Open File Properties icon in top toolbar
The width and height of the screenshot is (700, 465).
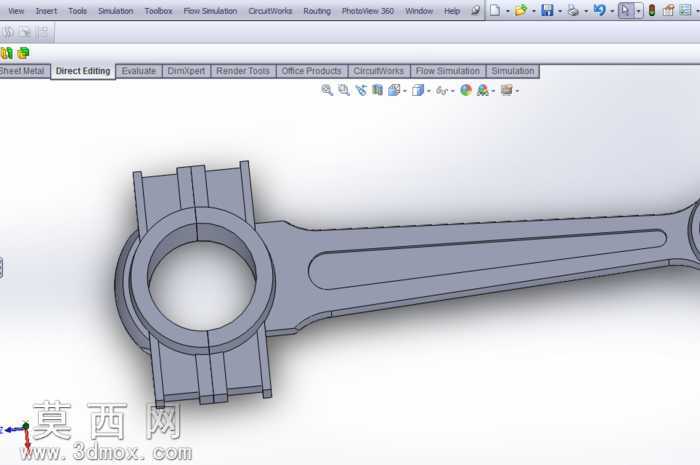point(668,10)
